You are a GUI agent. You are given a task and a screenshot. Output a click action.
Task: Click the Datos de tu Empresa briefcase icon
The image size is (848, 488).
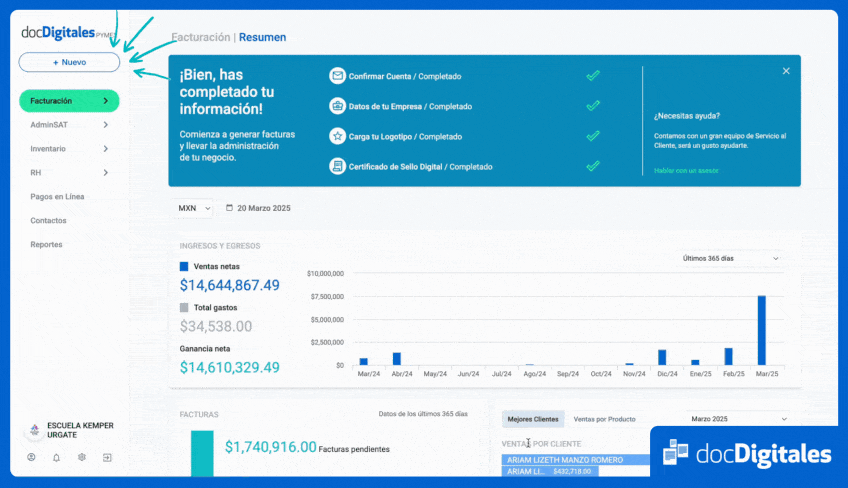click(337, 106)
